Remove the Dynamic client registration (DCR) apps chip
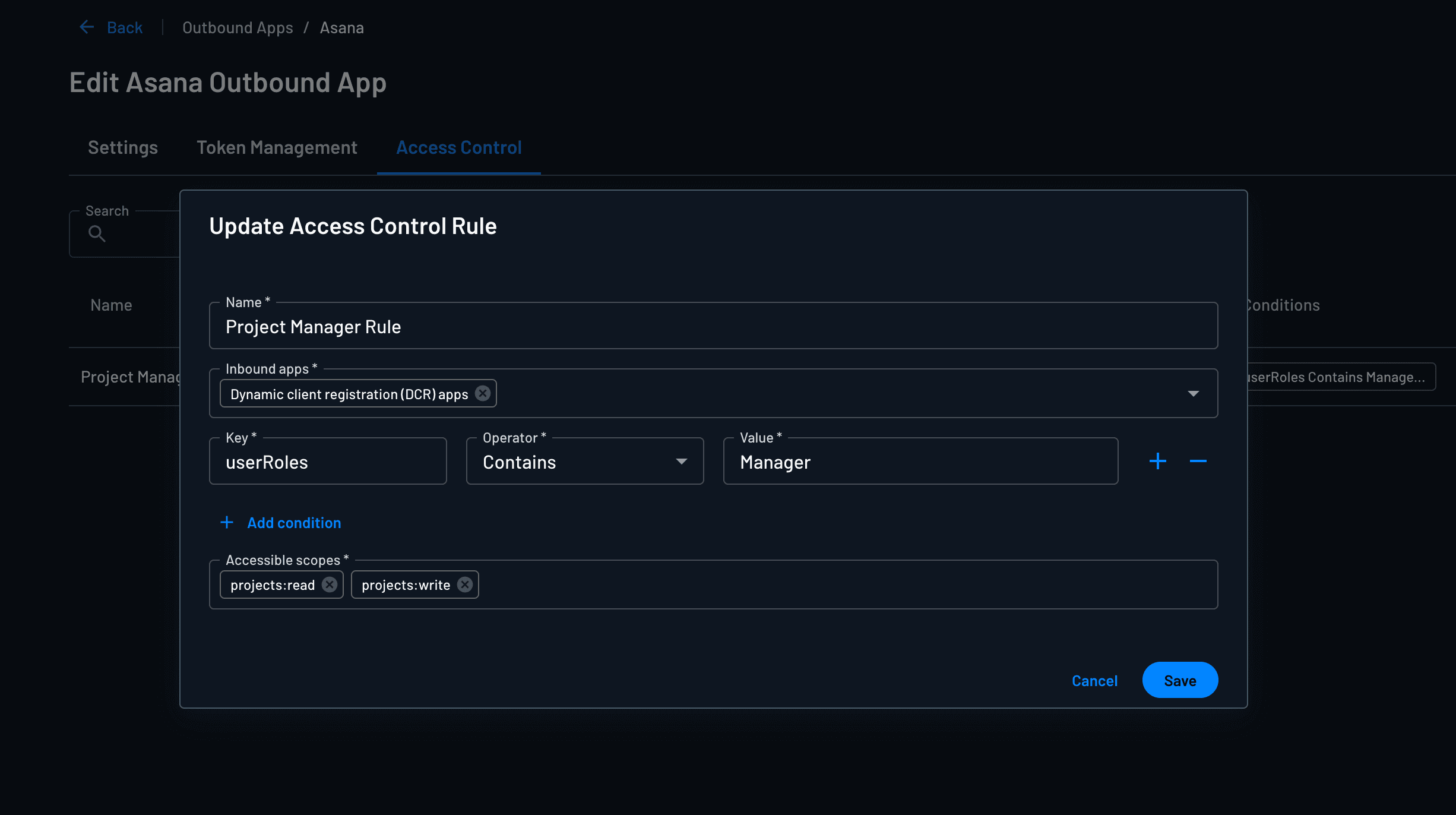This screenshot has height=815, width=1456. pos(483,394)
